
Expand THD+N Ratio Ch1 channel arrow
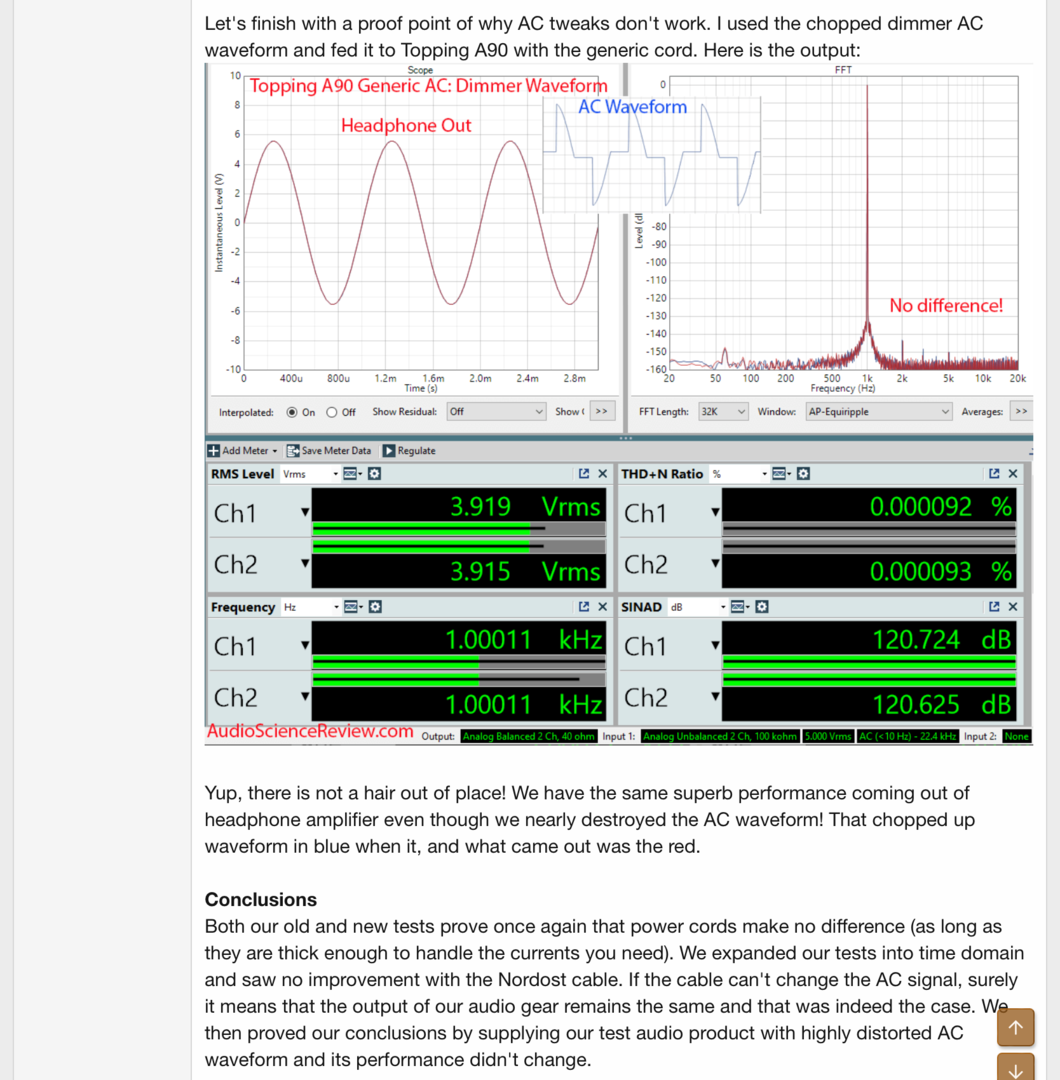point(715,512)
